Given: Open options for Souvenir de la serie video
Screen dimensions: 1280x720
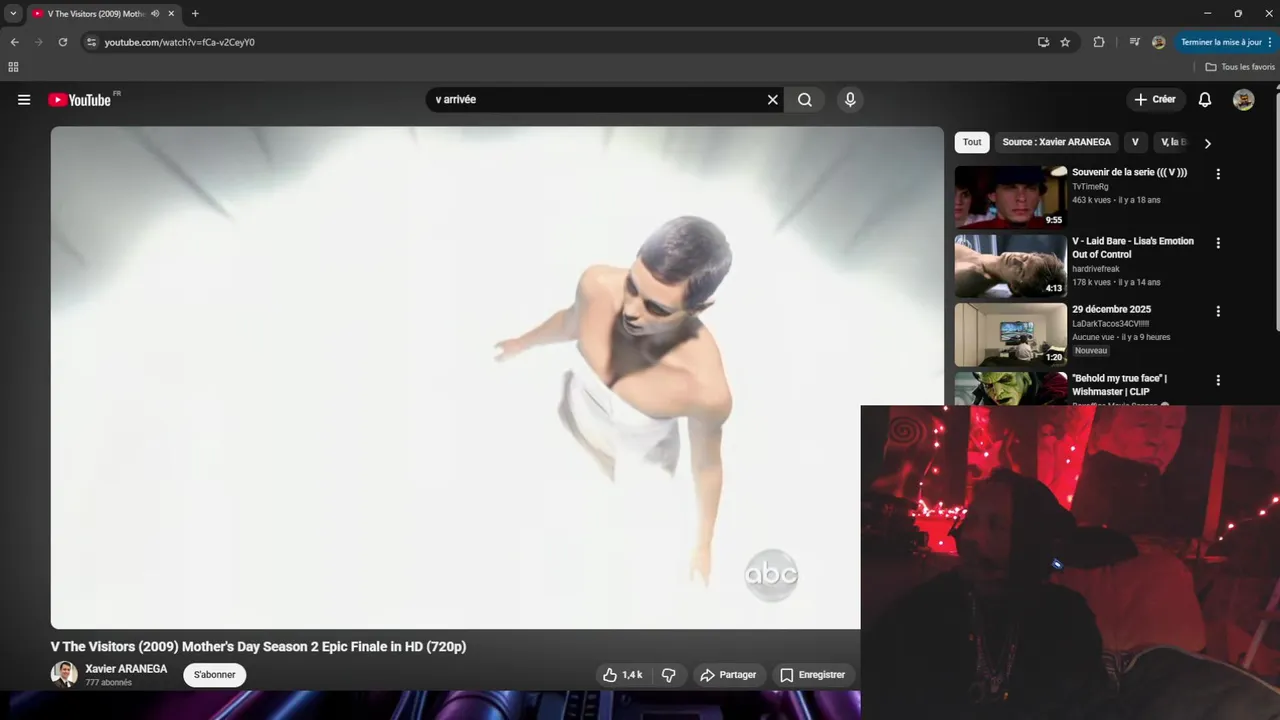Looking at the screenshot, I should (1218, 174).
